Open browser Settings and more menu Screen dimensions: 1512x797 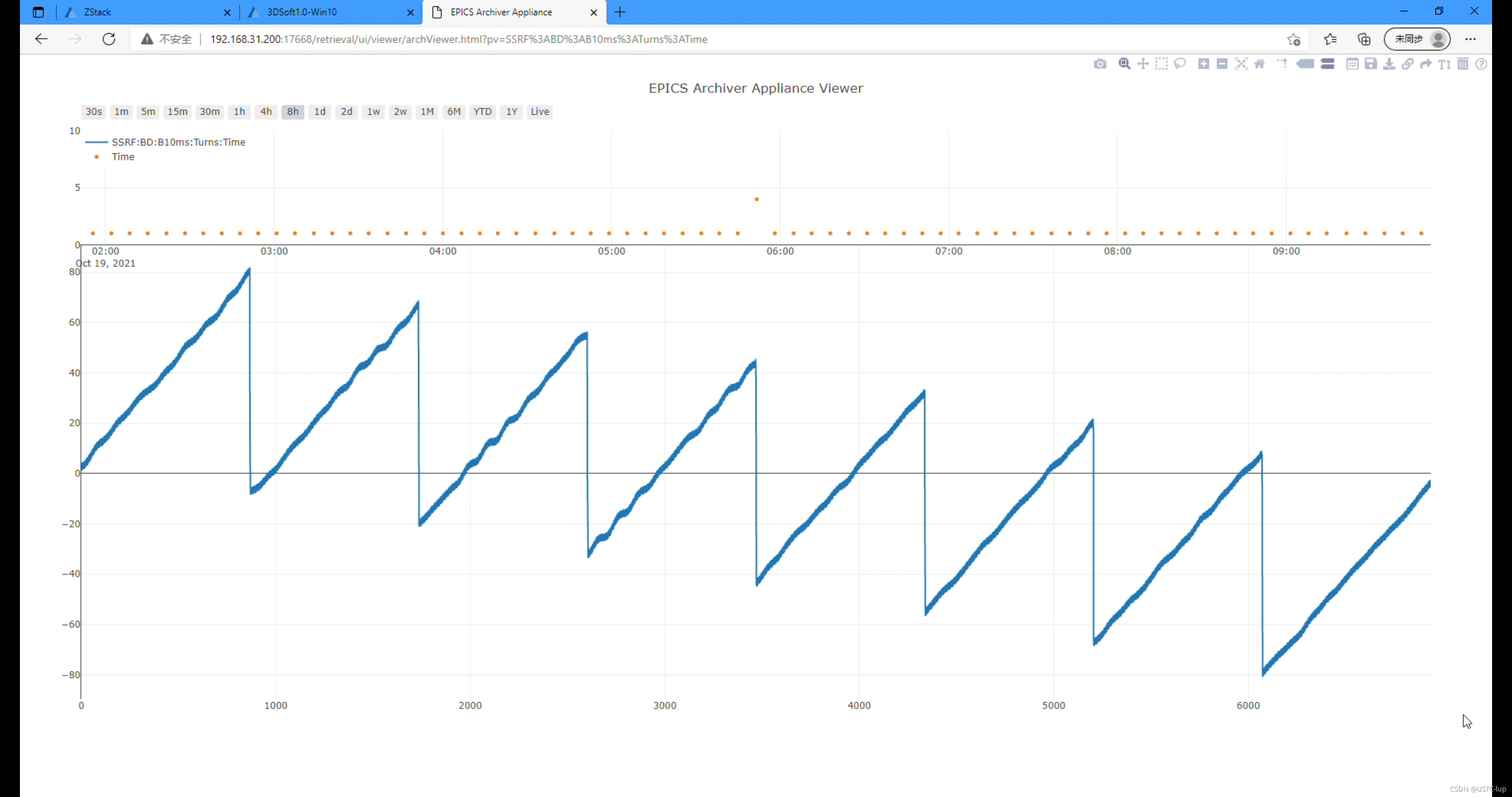click(1470, 39)
